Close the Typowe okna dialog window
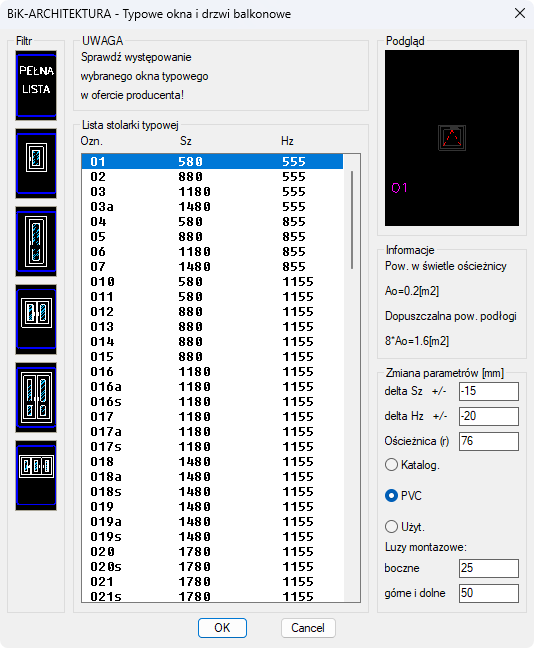The width and height of the screenshot is (534, 648). (520, 13)
